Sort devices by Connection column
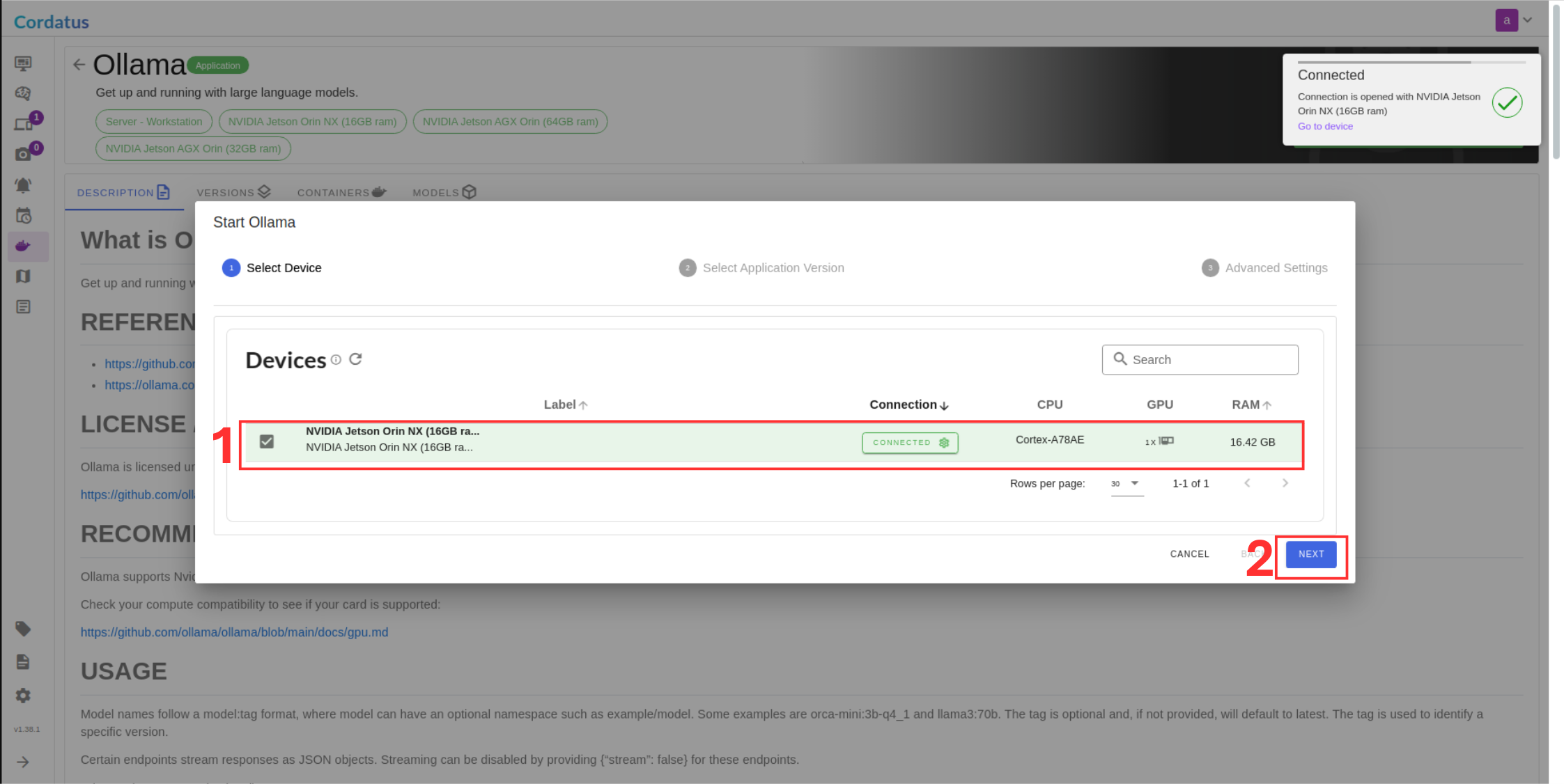 click(x=908, y=405)
